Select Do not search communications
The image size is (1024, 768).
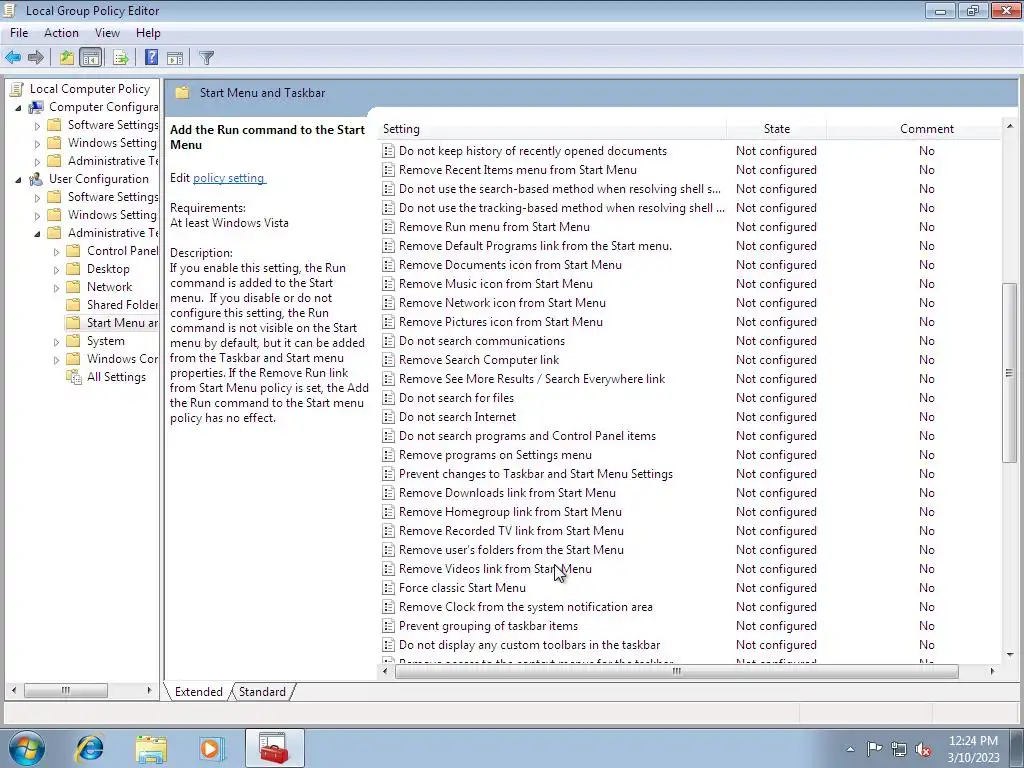point(482,341)
